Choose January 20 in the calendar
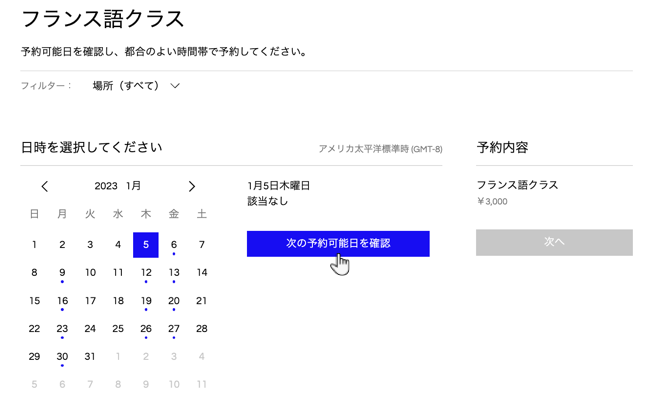 click(174, 300)
